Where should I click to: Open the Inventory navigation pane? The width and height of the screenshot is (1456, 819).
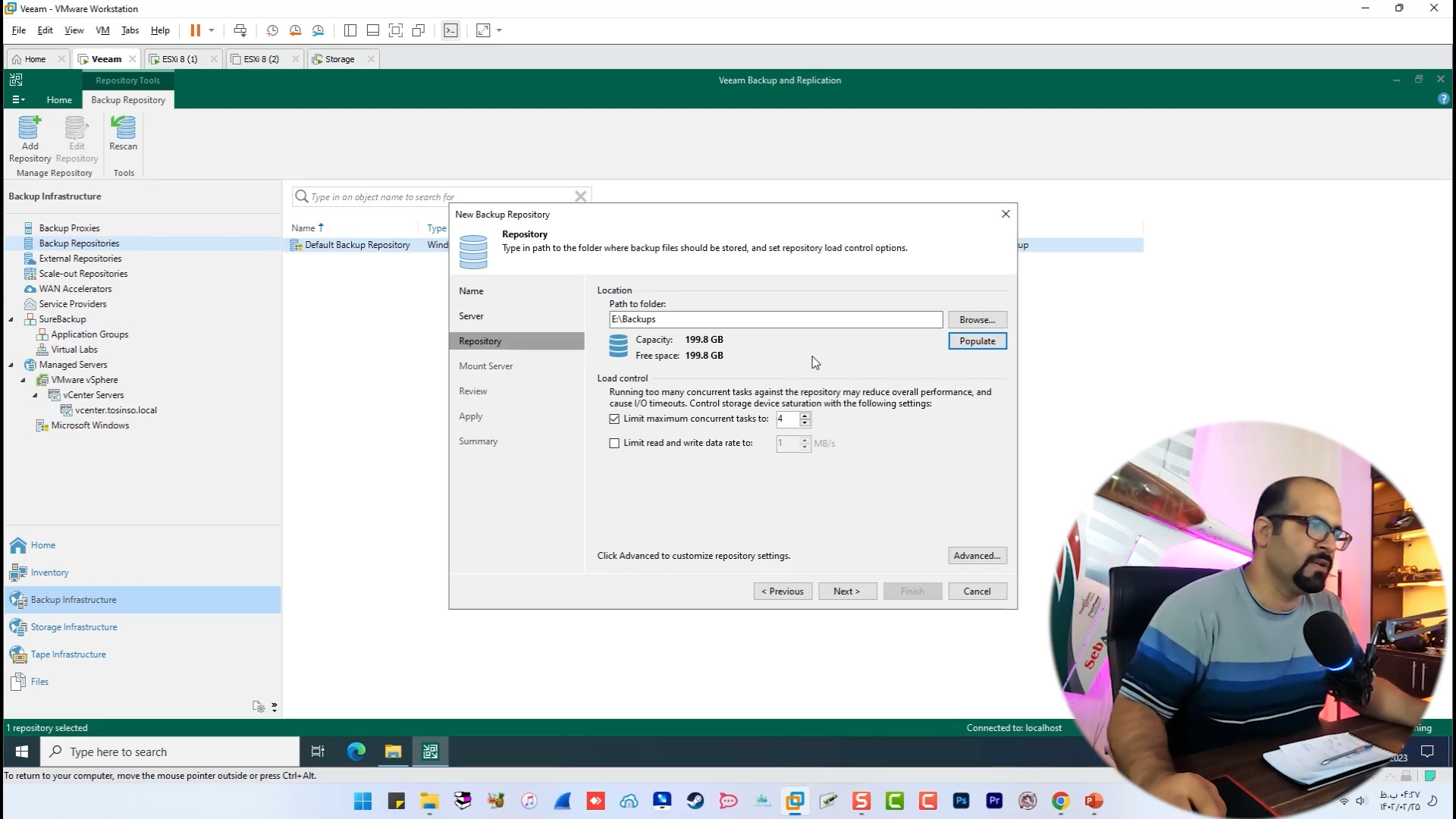pyautogui.click(x=142, y=573)
